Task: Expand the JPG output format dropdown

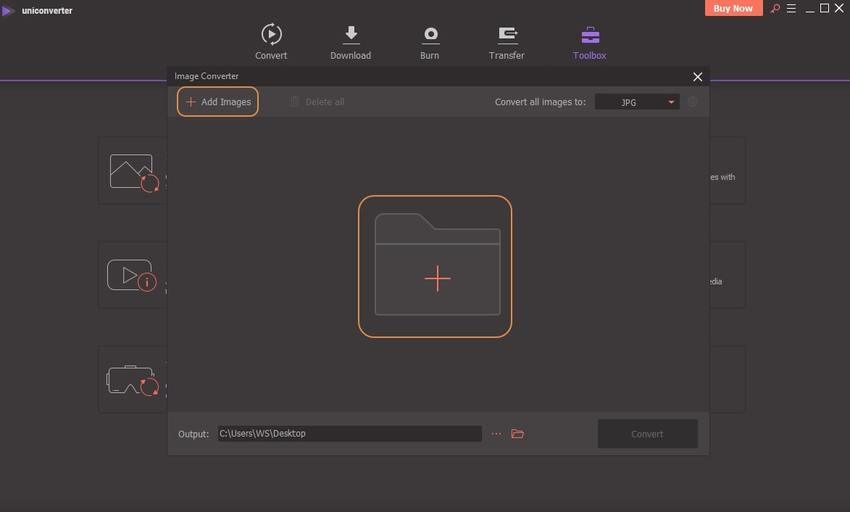Action: coord(637,102)
